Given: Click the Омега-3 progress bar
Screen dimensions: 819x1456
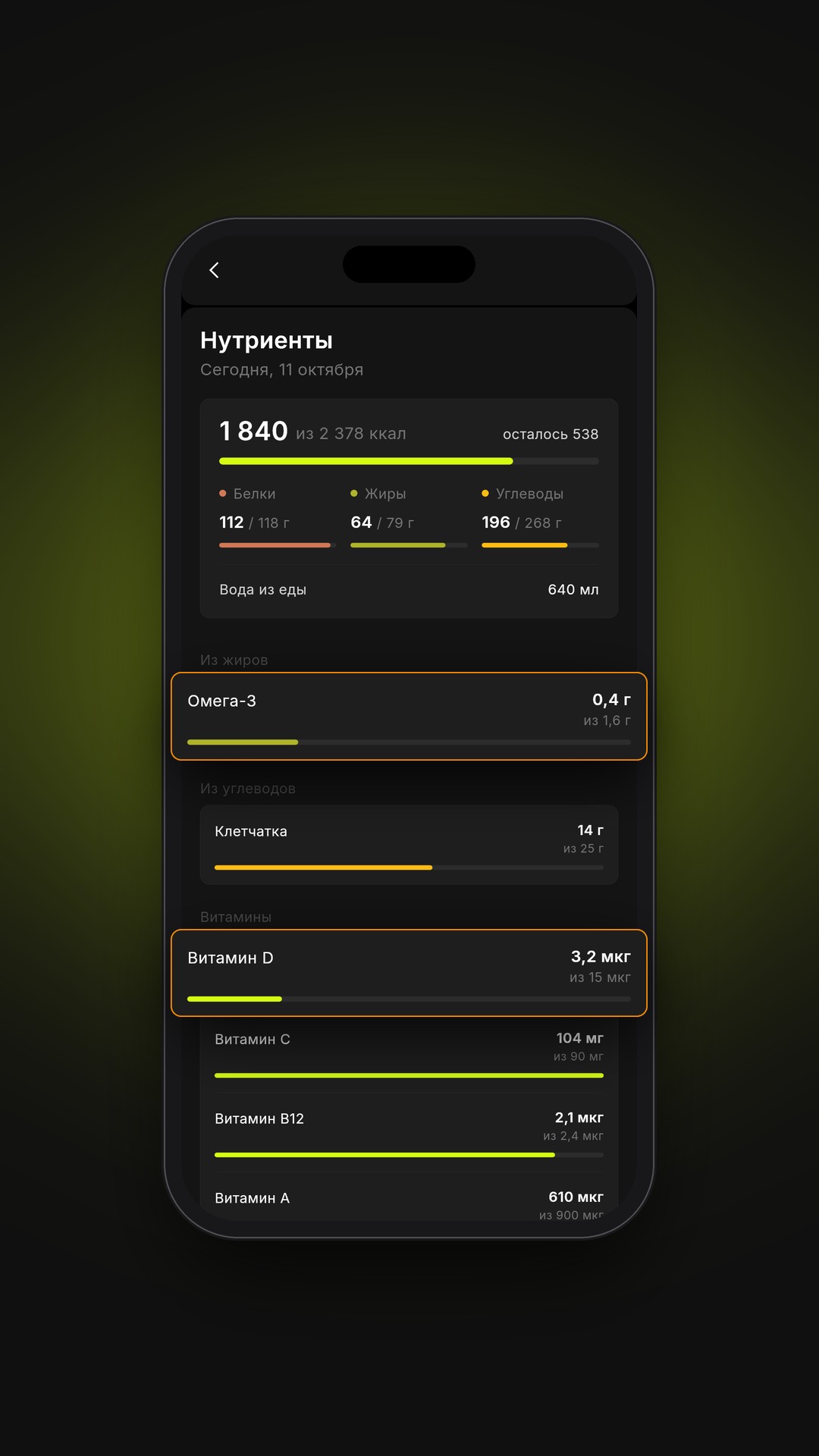Looking at the screenshot, I should [x=409, y=742].
